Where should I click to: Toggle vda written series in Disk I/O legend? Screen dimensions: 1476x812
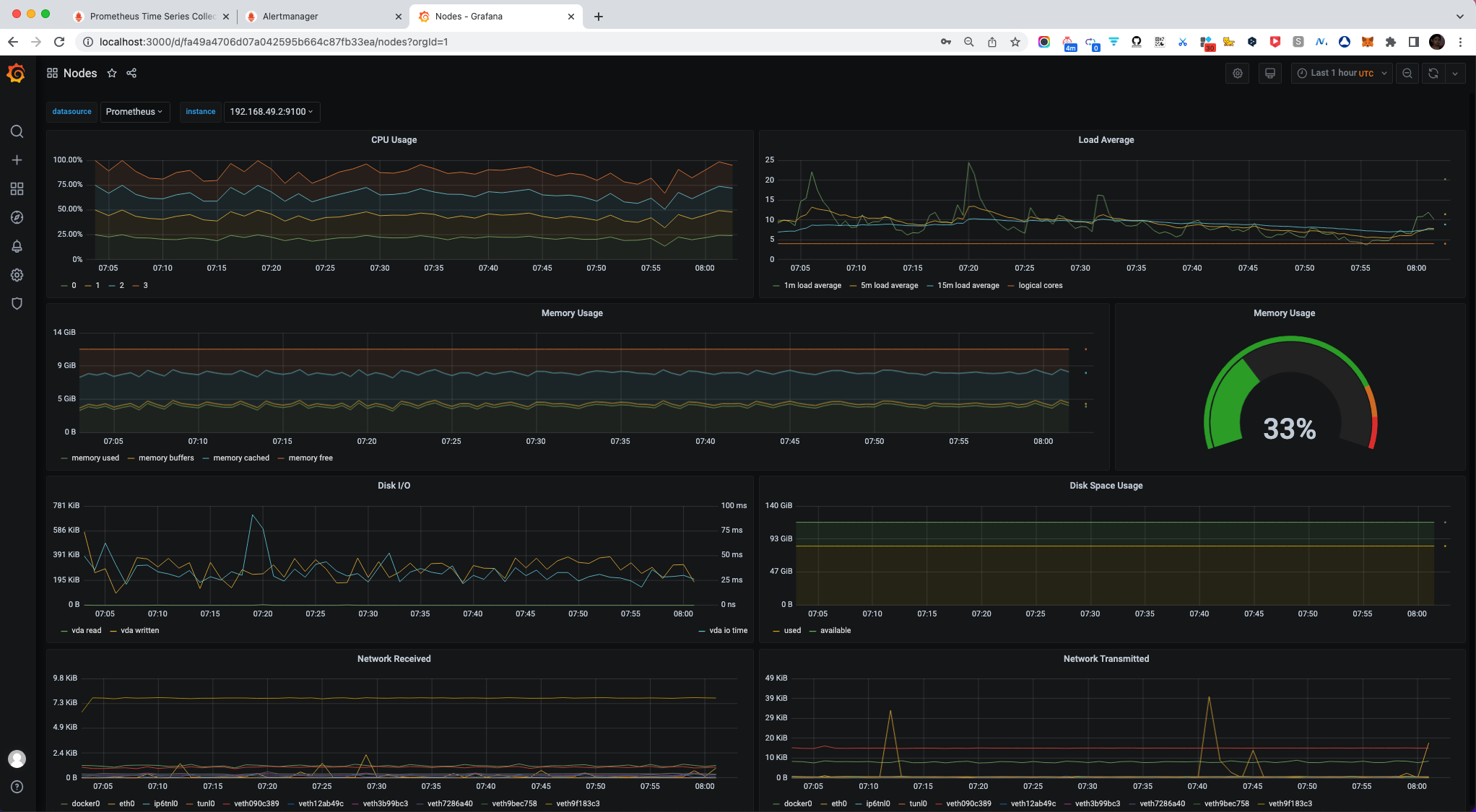(139, 631)
